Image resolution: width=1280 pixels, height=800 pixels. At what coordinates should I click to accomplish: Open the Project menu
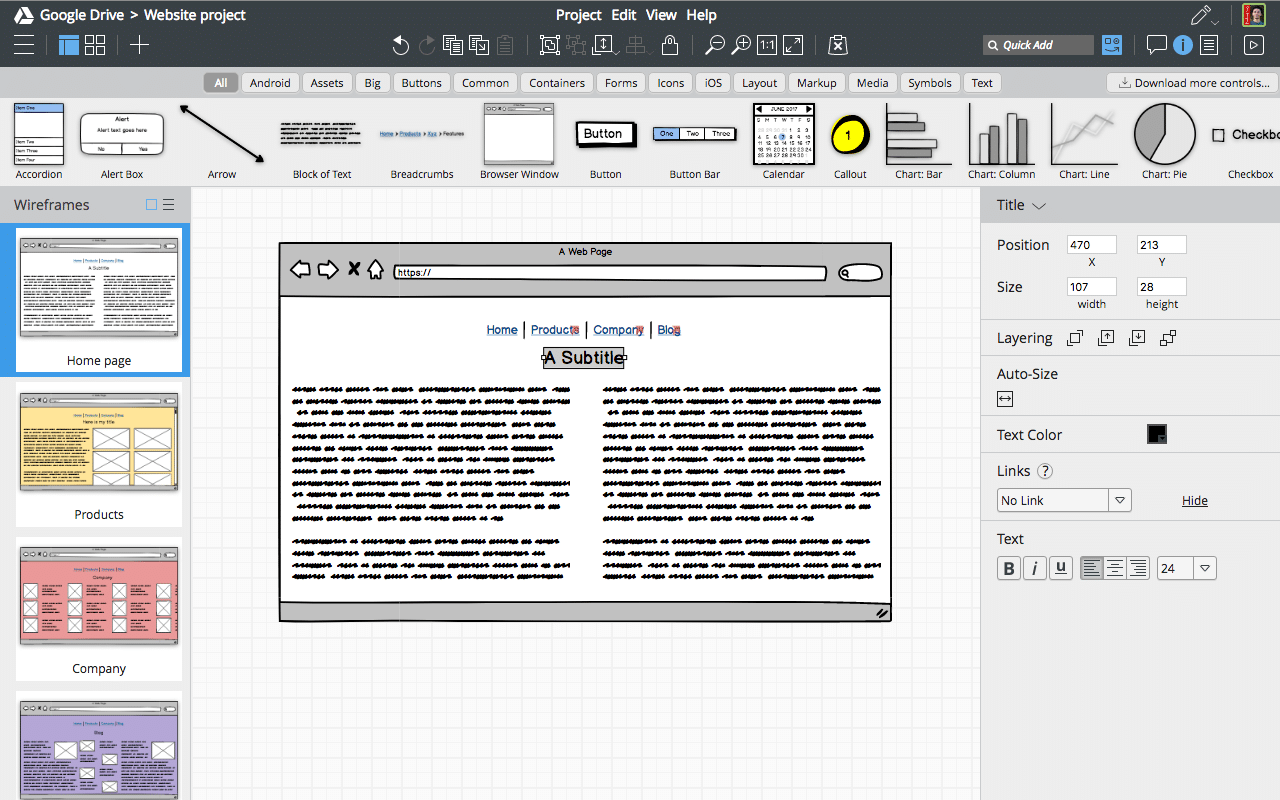pyautogui.click(x=578, y=14)
